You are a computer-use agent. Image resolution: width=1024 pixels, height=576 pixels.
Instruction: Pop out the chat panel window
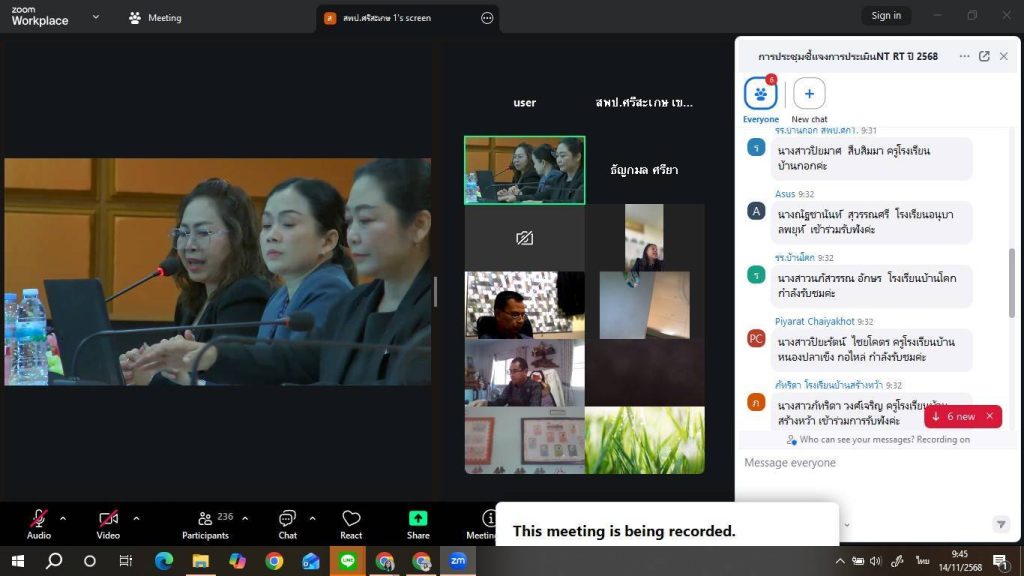[984, 56]
